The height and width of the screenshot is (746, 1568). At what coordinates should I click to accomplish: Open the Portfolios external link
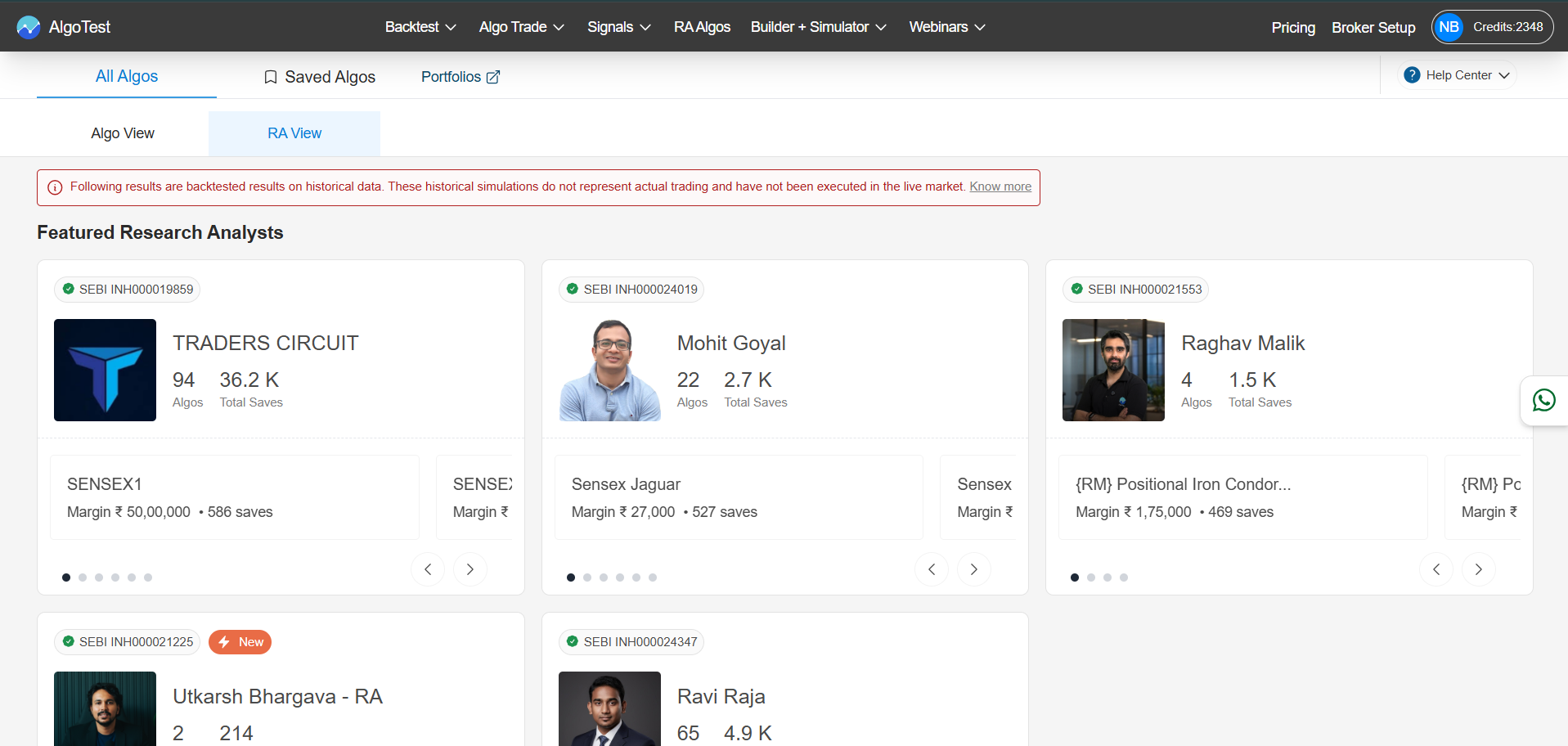click(x=460, y=77)
